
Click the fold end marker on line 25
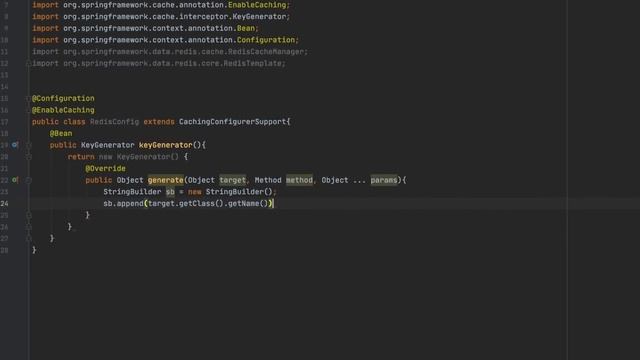(x=29, y=215)
